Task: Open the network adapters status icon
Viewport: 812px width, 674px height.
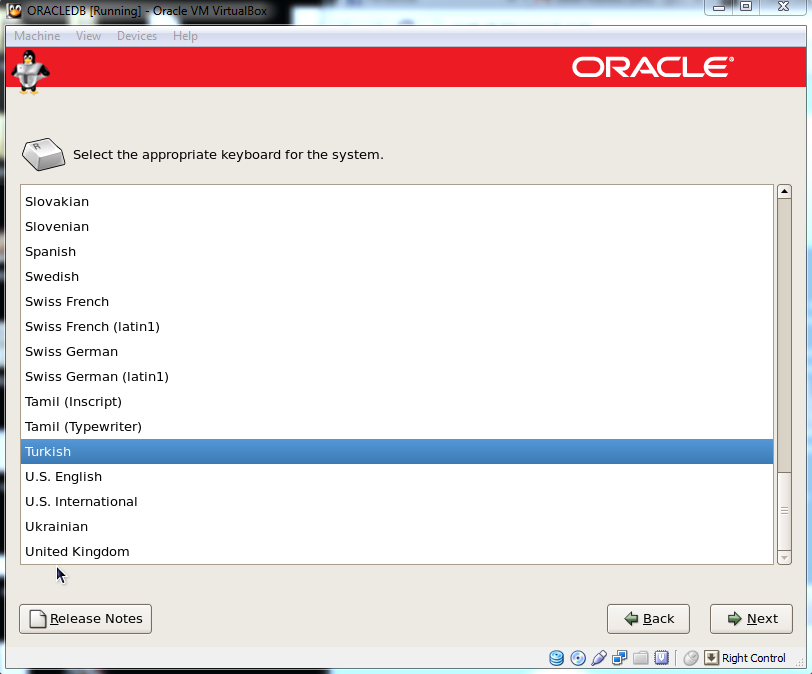Action: click(619, 658)
